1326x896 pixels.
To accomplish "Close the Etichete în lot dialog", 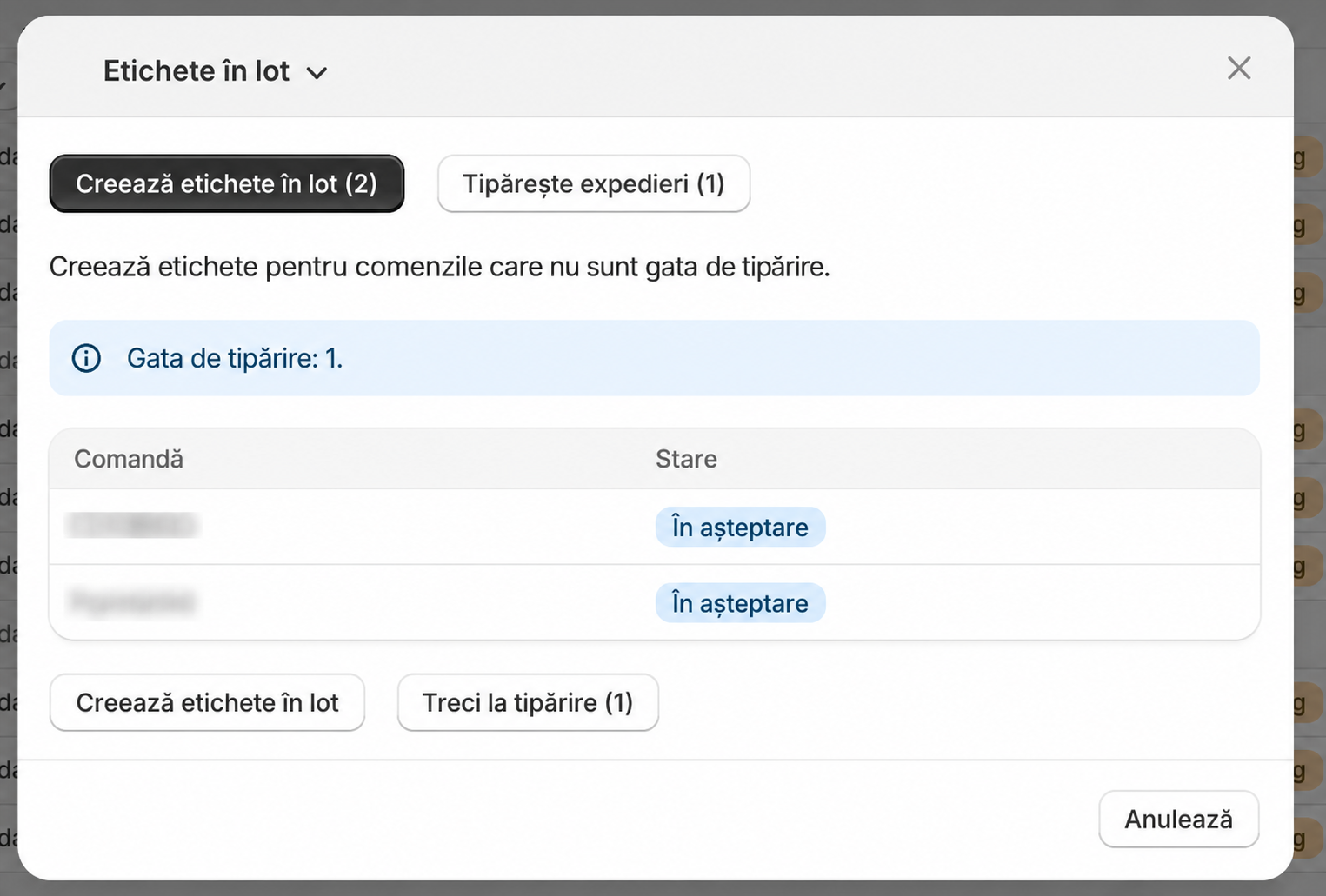I will (1238, 68).
